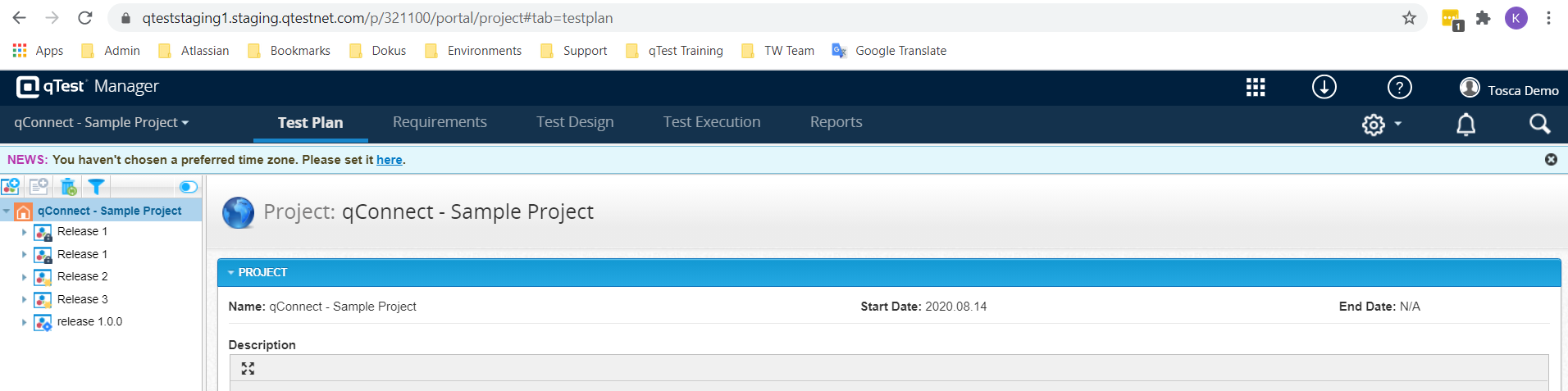The height and width of the screenshot is (391, 1568).
Task: Expand the Release 2 tree node
Action: point(24,277)
